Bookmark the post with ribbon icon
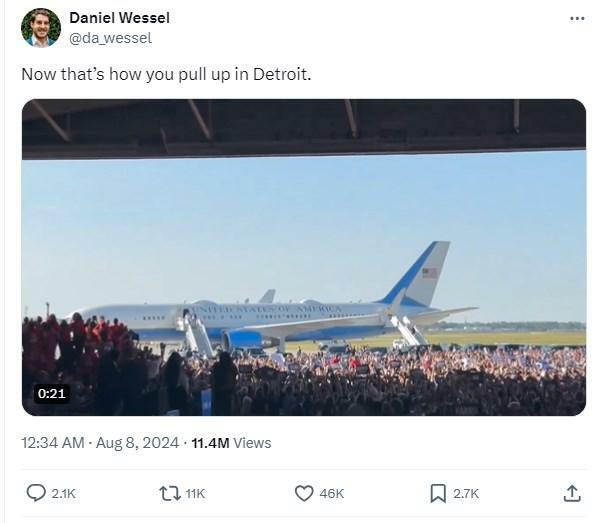 tap(438, 493)
